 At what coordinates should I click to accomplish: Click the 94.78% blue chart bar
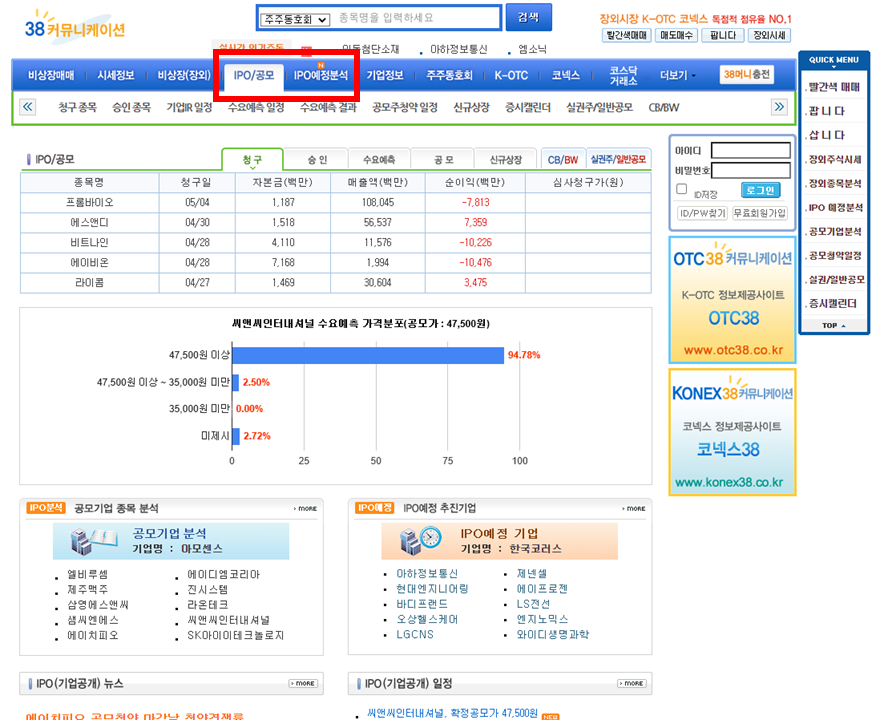pyautogui.click(x=368, y=355)
